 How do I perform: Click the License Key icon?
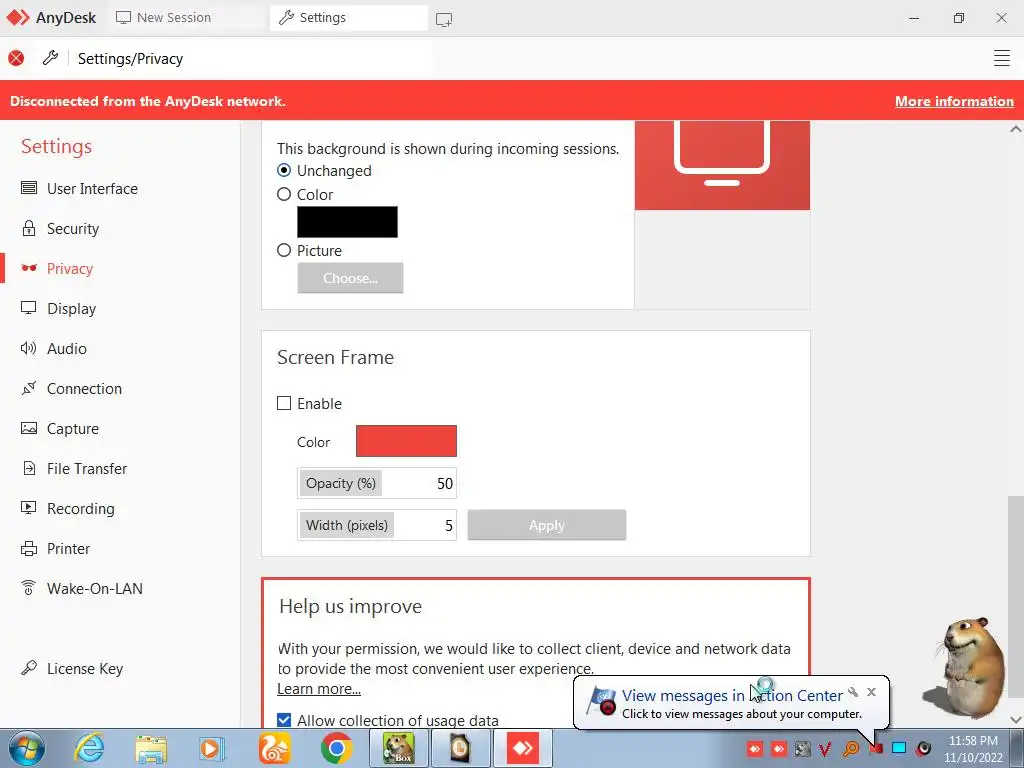[29, 668]
